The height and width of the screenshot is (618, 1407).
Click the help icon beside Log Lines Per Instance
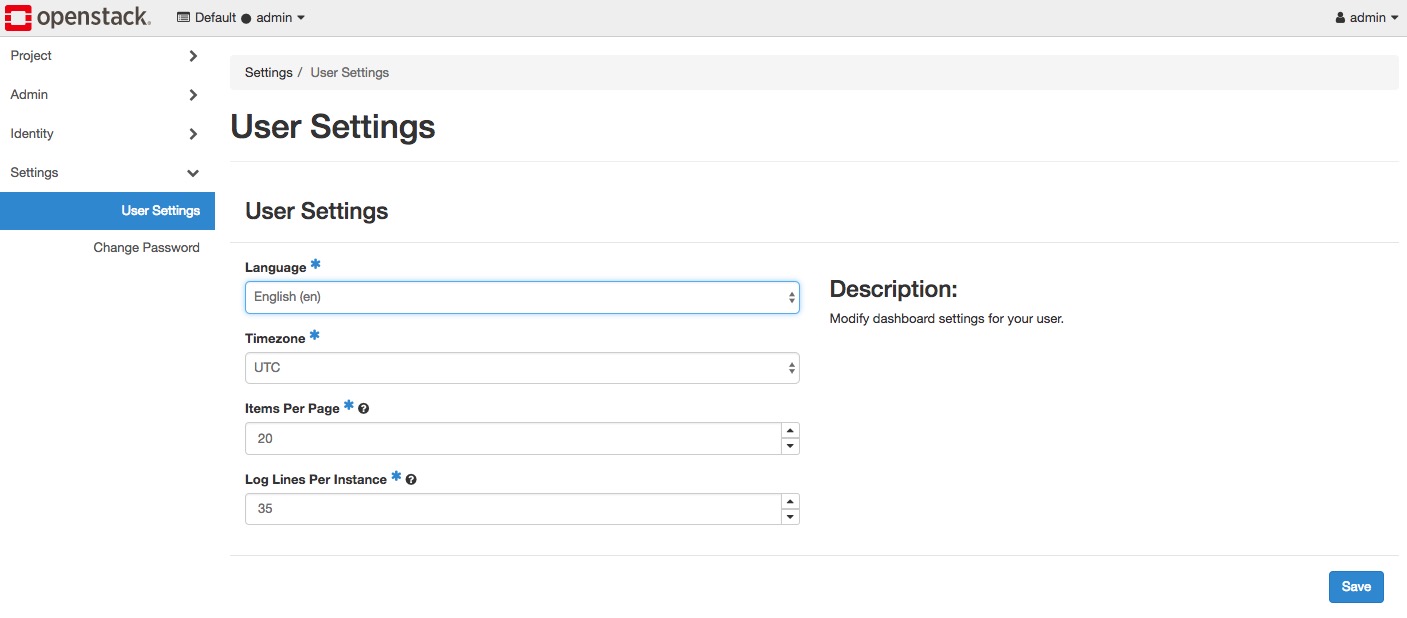click(411, 480)
